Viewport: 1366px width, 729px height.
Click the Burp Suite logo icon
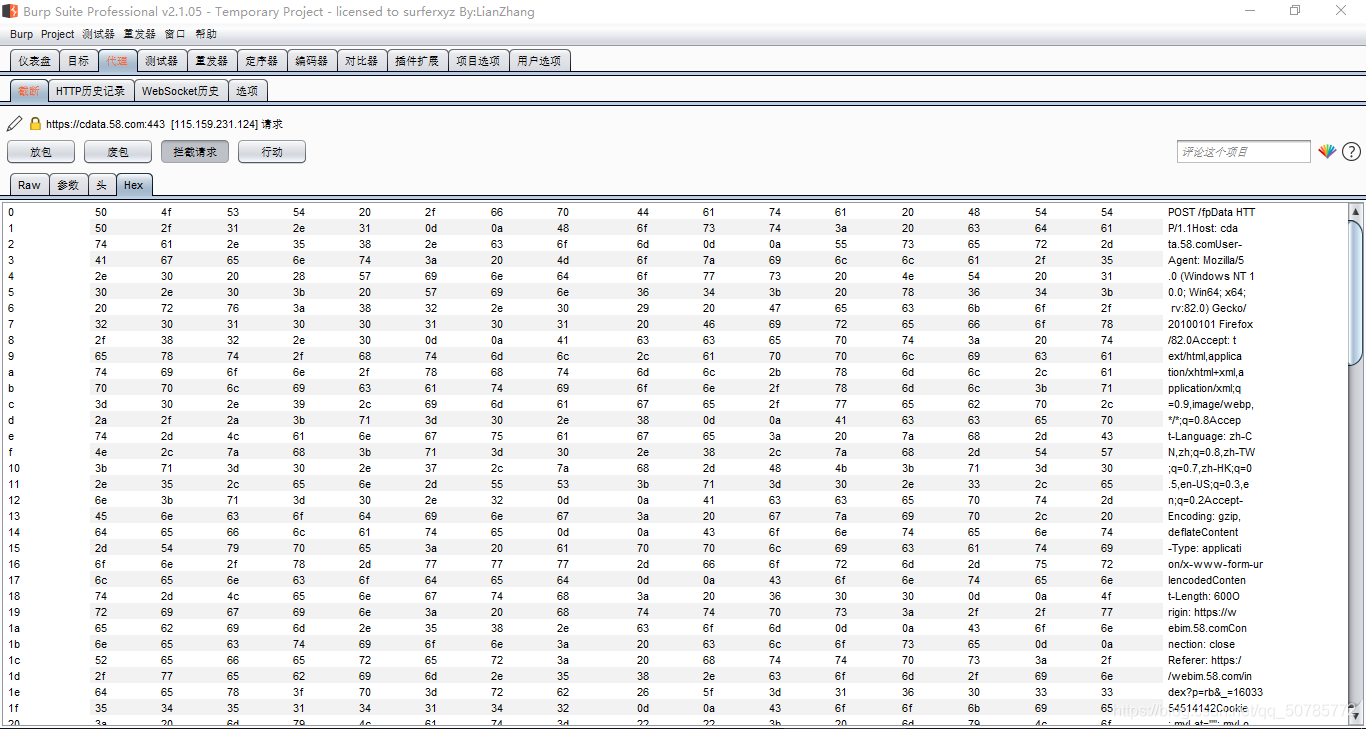[11, 11]
